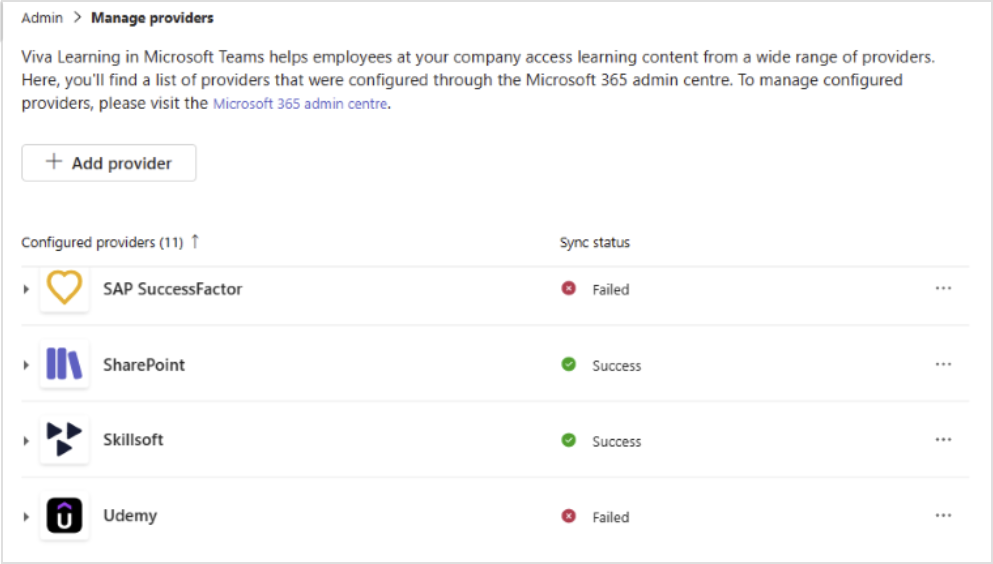Click the SAP SuccessFactor heart logo icon
The height and width of the screenshot is (564, 993).
click(64, 288)
